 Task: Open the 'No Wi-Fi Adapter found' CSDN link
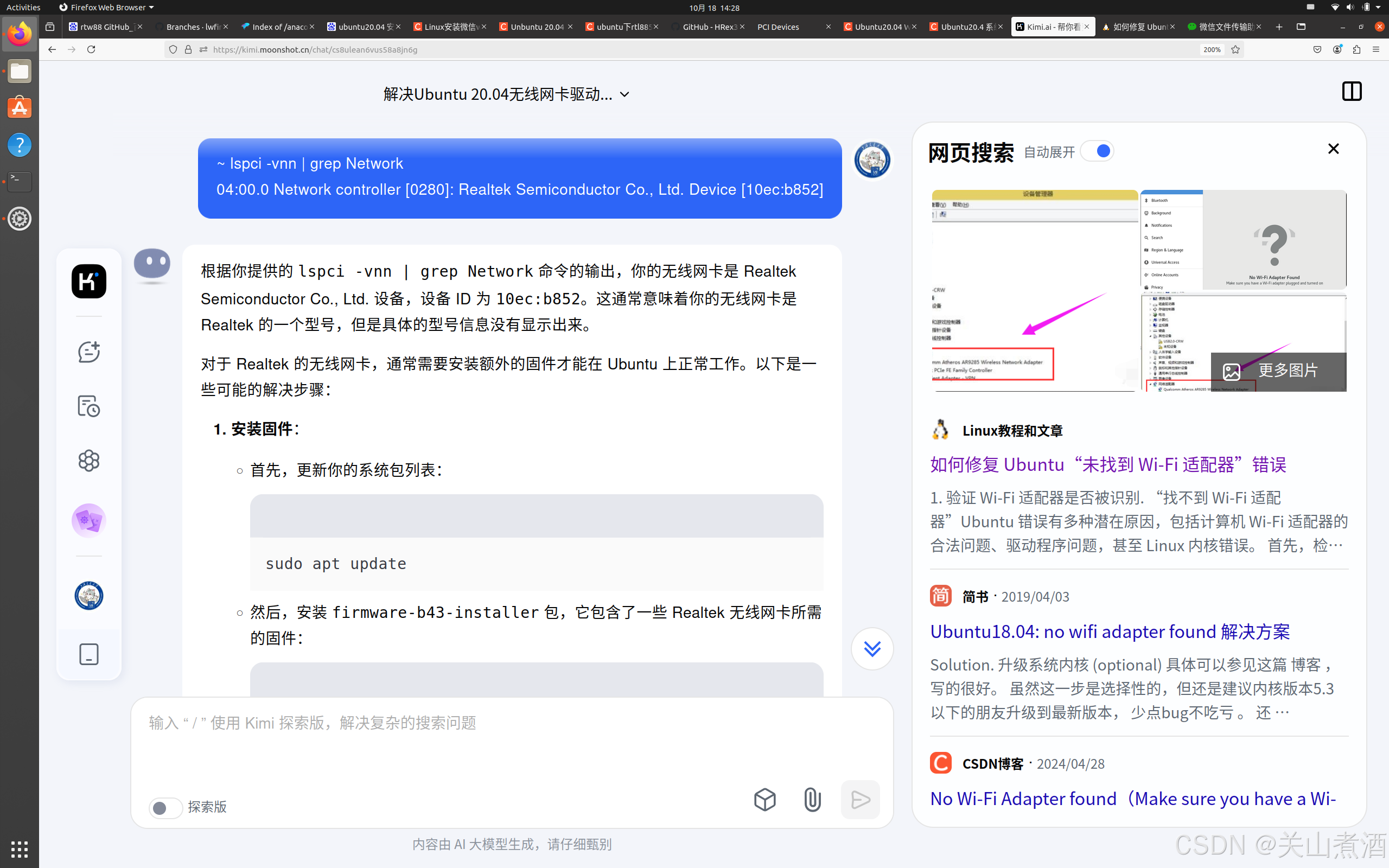pyautogui.click(x=1132, y=799)
